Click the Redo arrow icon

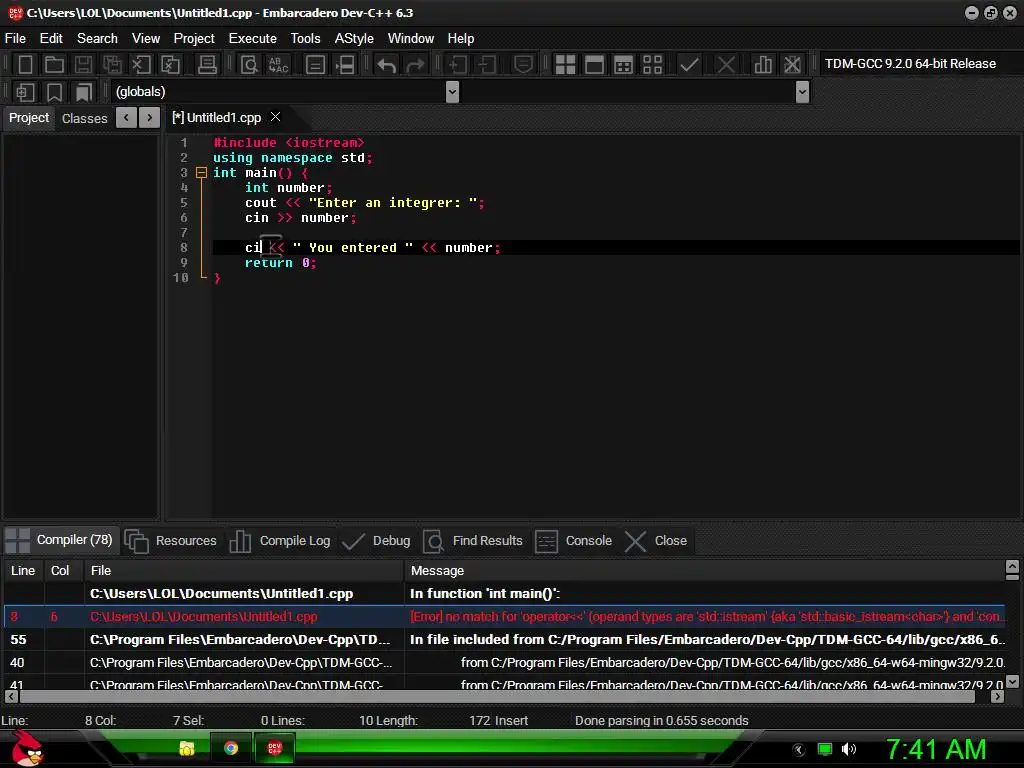click(x=415, y=64)
